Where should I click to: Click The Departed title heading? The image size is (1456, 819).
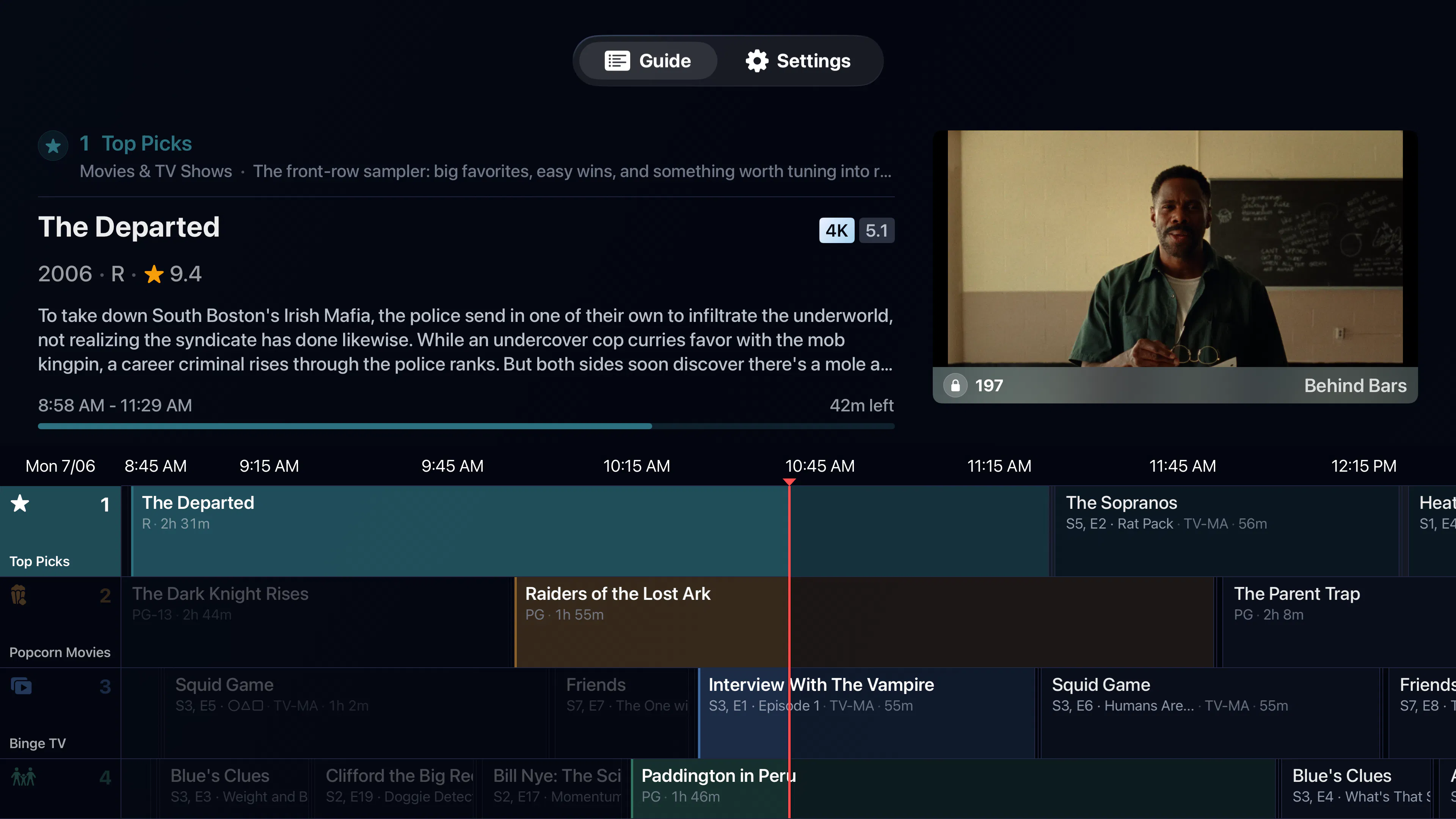tap(129, 227)
